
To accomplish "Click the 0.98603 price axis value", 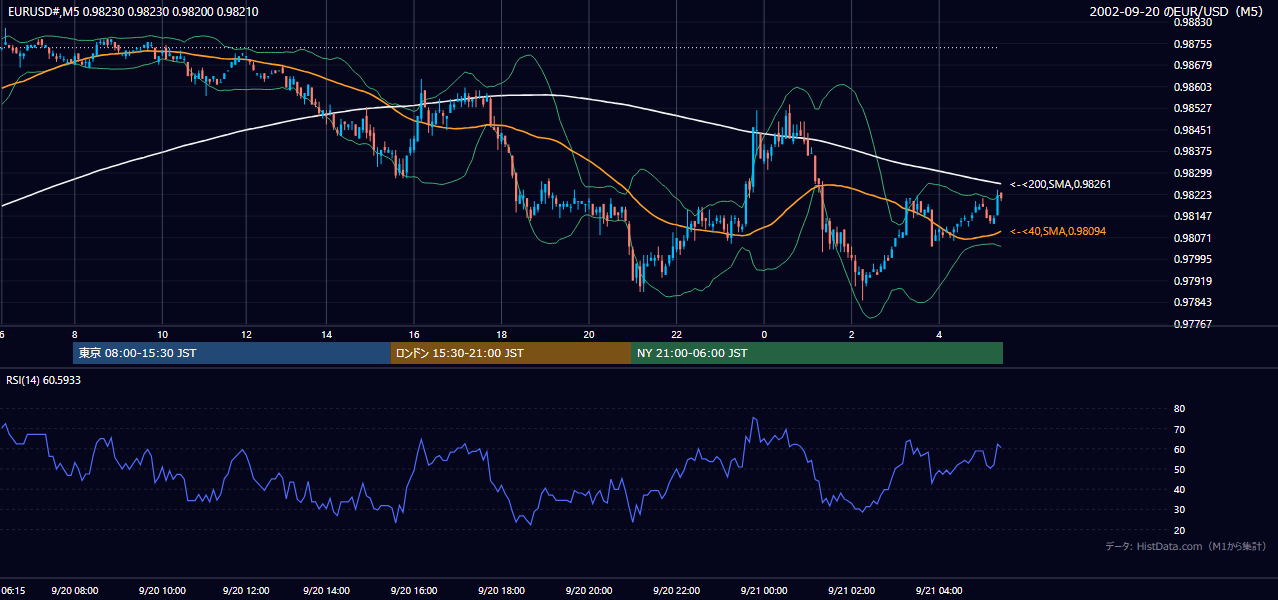I will click(x=1192, y=87).
